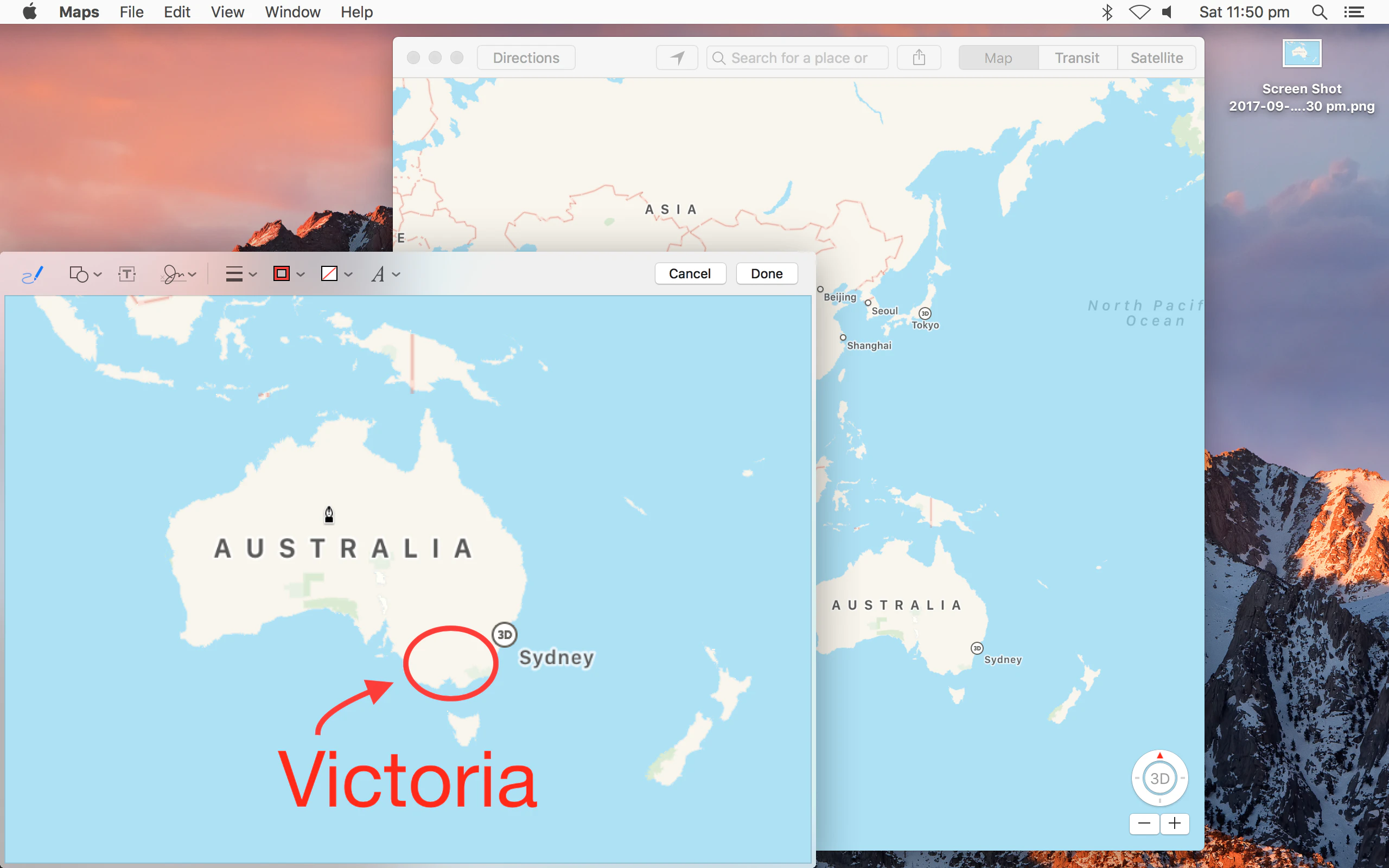Open the View menu
Screen dimensions: 1389x868
click(227, 12)
